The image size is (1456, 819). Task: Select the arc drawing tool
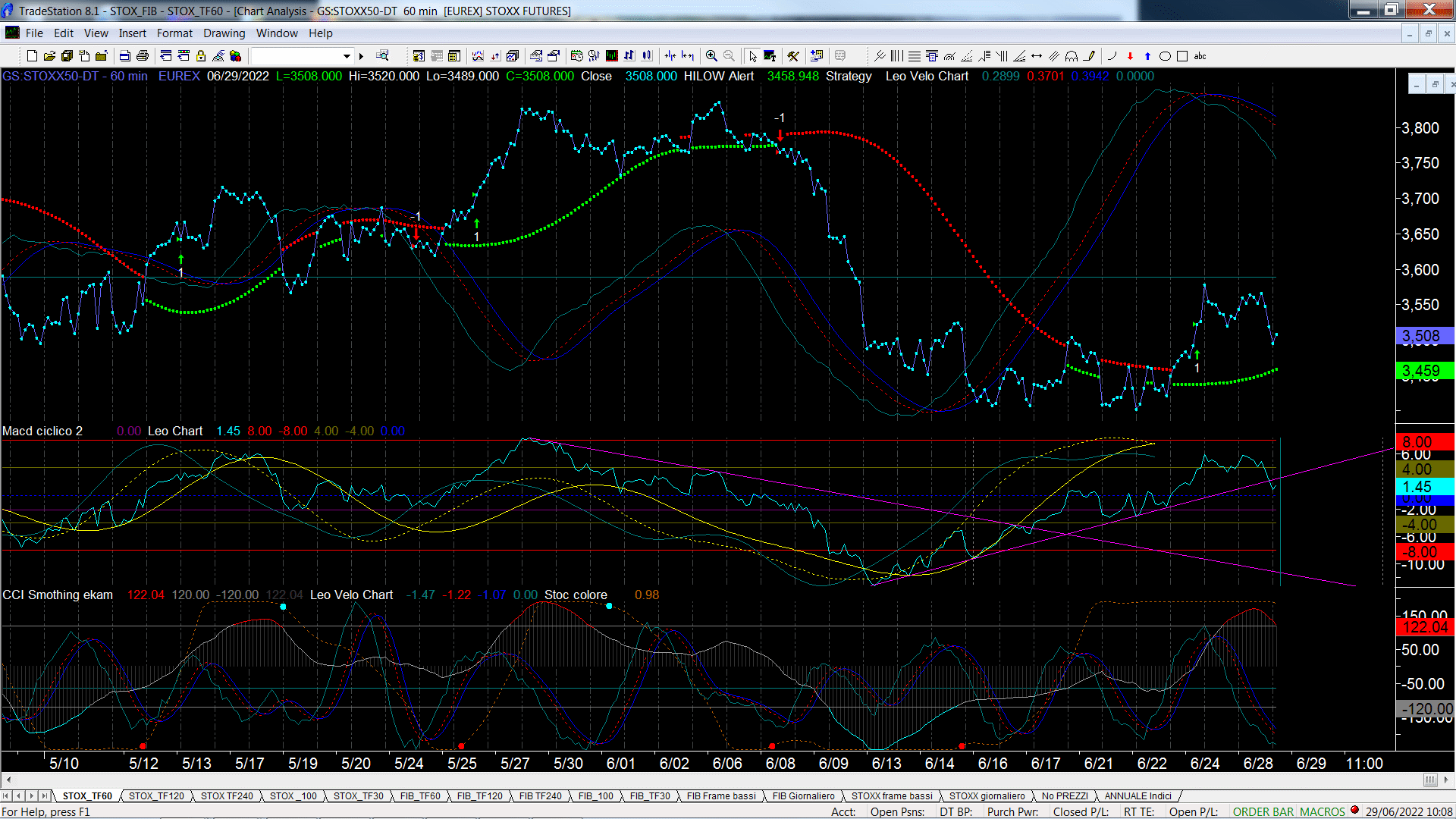(1112, 56)
